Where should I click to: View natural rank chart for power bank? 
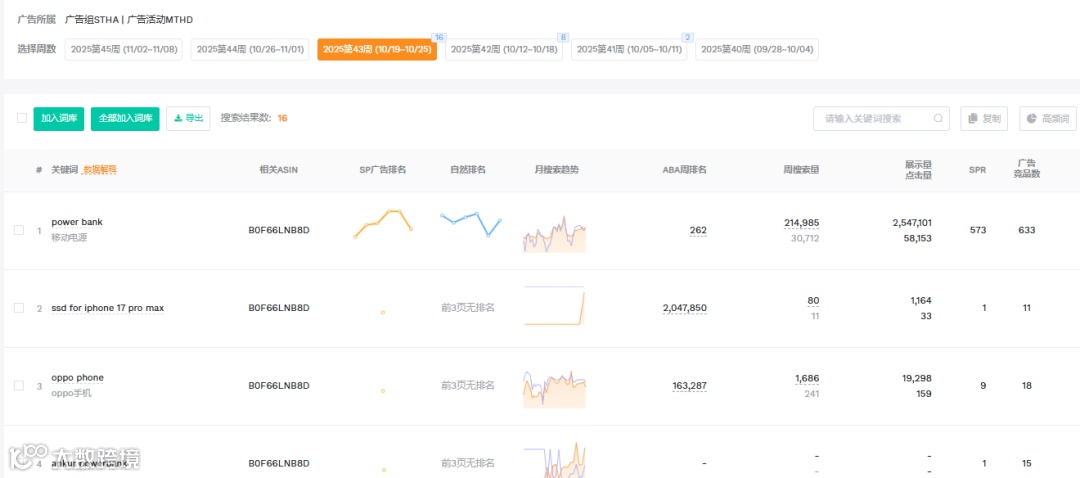coord(470,224)
